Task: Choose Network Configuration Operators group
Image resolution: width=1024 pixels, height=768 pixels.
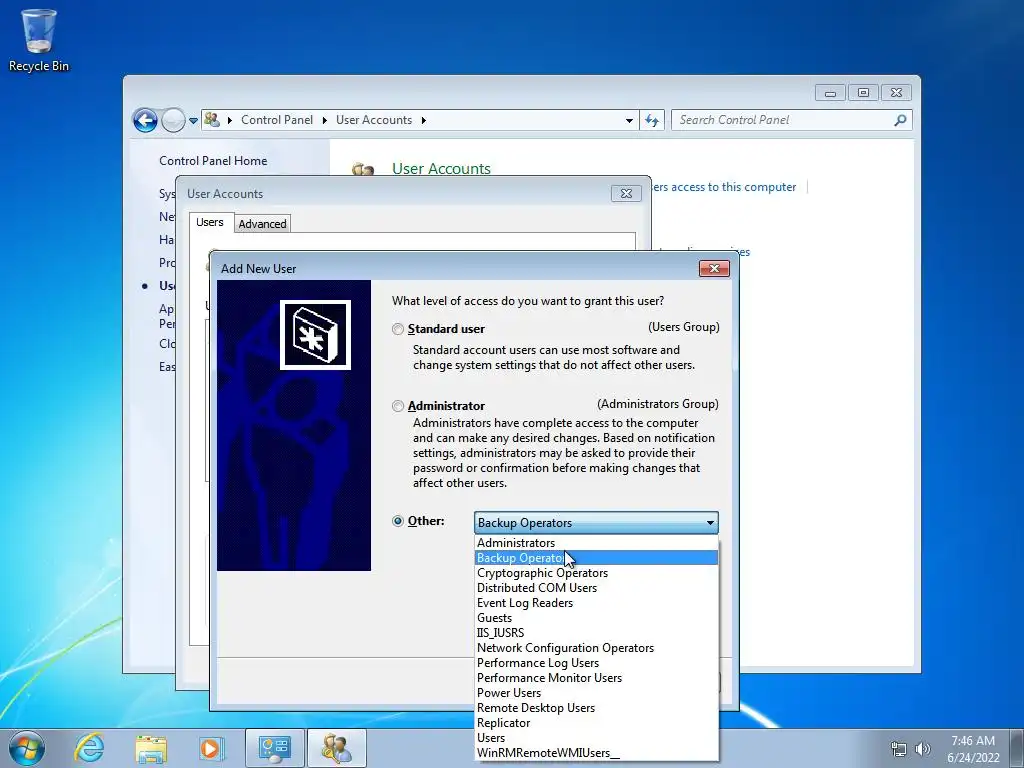Action: pos(596,648)
